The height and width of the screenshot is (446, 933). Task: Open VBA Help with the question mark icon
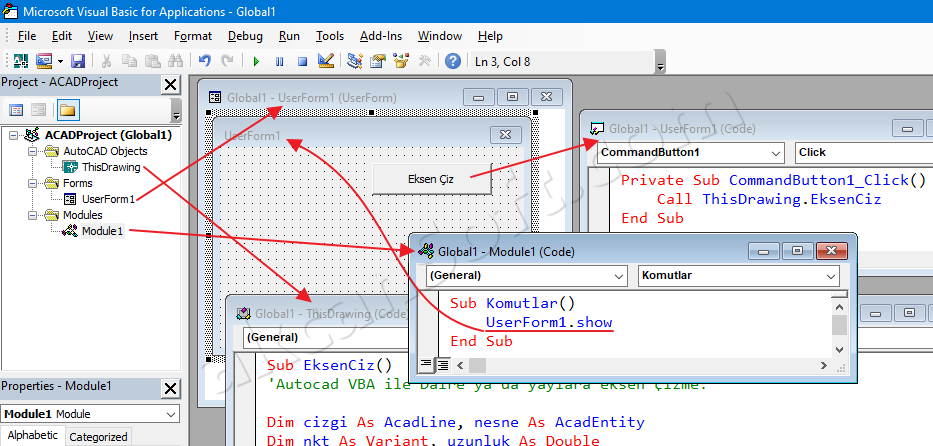coord(453,61)
